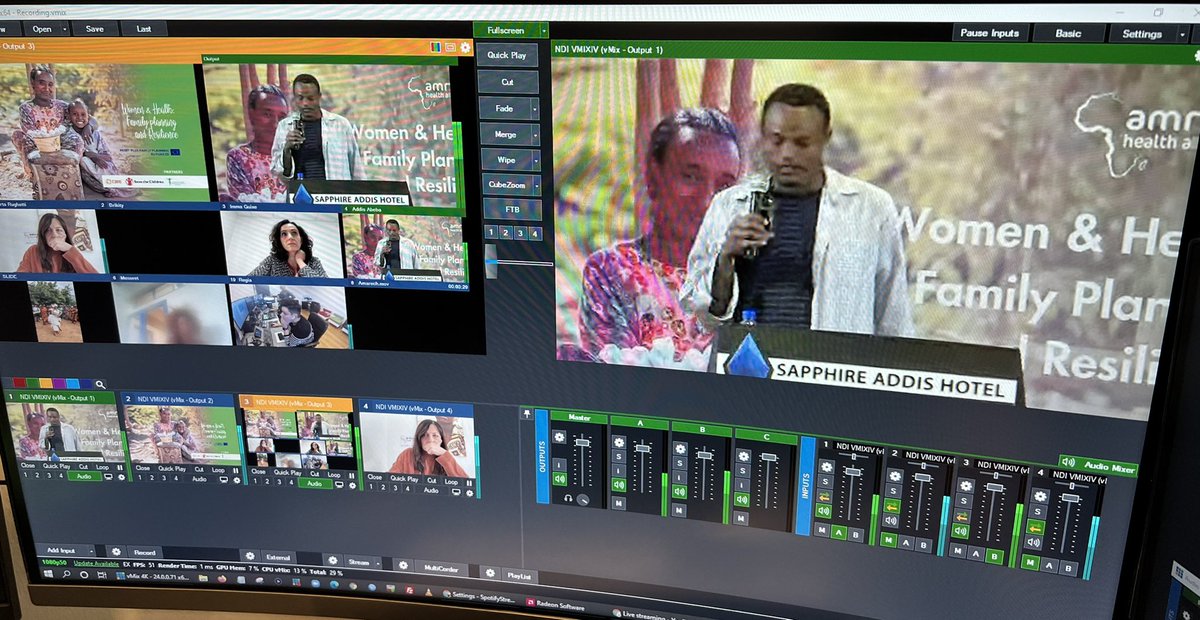Image resolution: width=1200 pixels, height=620 pixels.
Task: Expand the Wipe transition dropdown arrow
Action: click(x=535, y=159)
